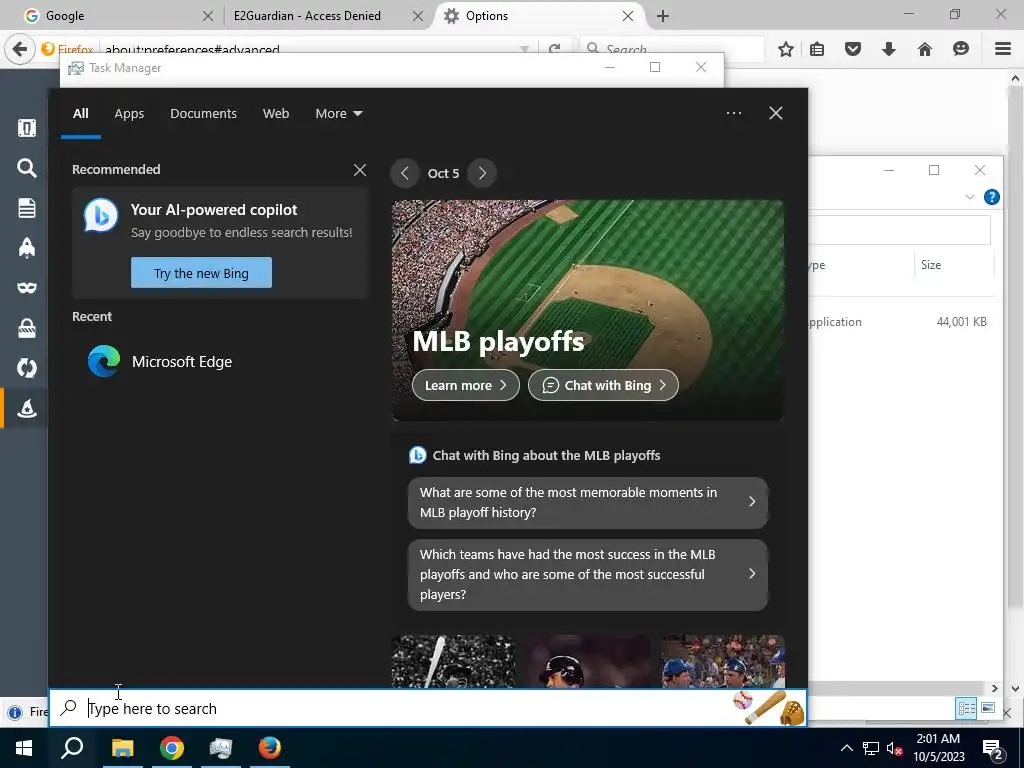Go to previous day arrow before Oct 5
This screenshot has height=768, width=1024.
[405, 173]
